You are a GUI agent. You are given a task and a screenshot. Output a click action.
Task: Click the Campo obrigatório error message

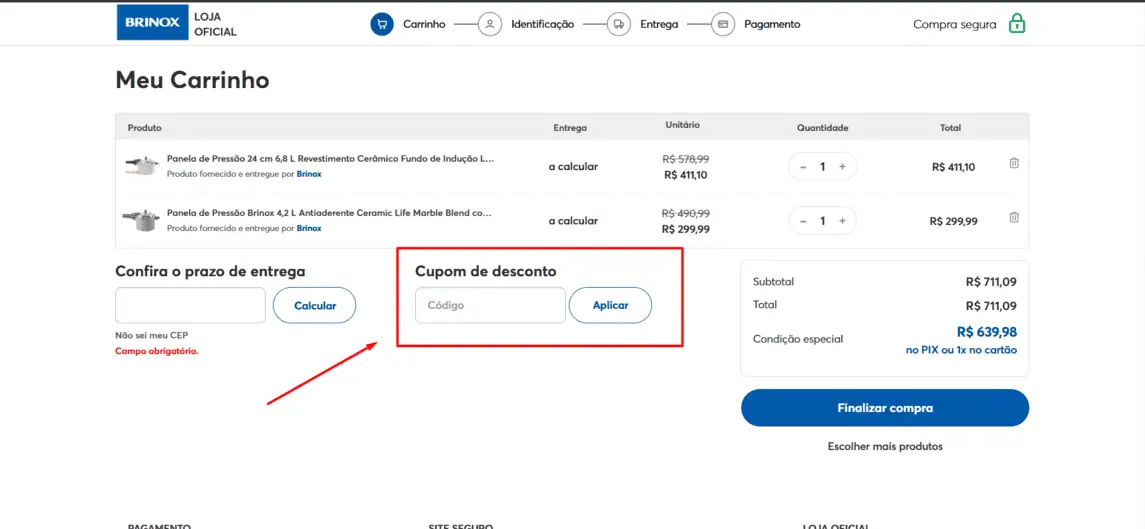coord(157,351)
